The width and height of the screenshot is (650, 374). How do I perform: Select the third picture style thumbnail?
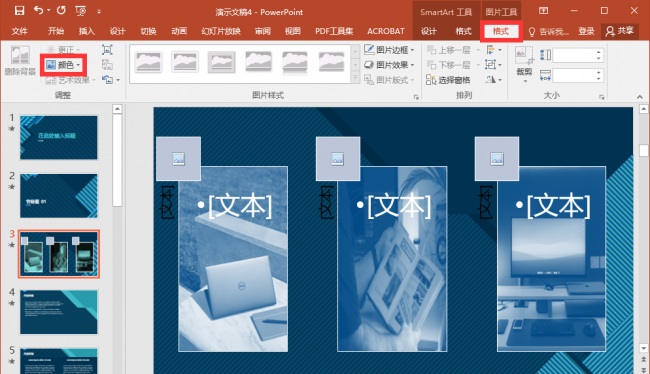221,63
